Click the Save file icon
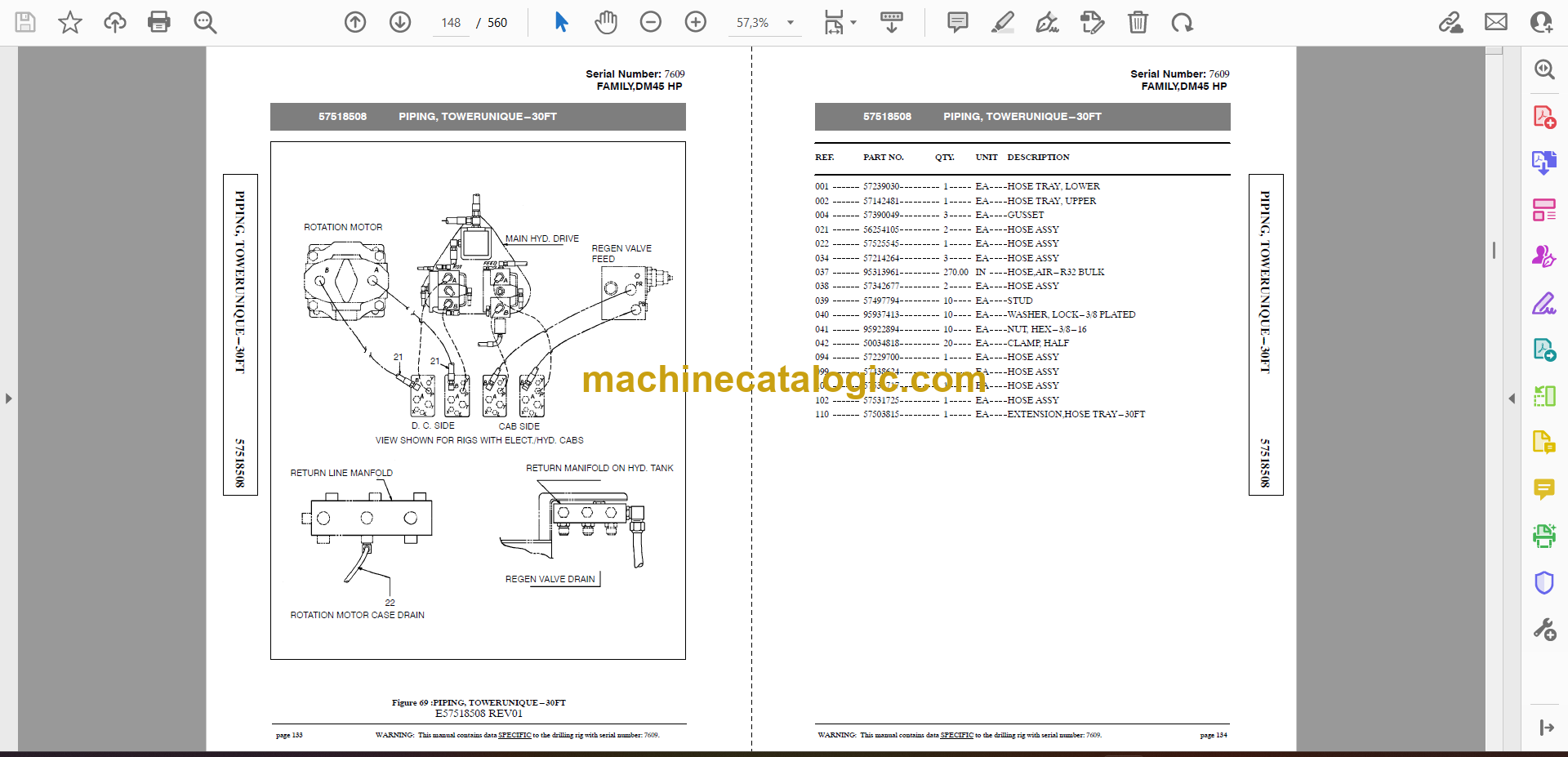 pyautogui.click(x=25, y=22)
